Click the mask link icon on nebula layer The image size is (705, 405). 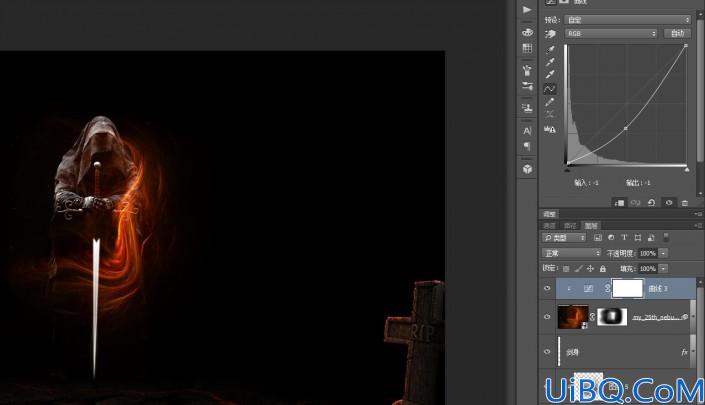click(592, 317)
